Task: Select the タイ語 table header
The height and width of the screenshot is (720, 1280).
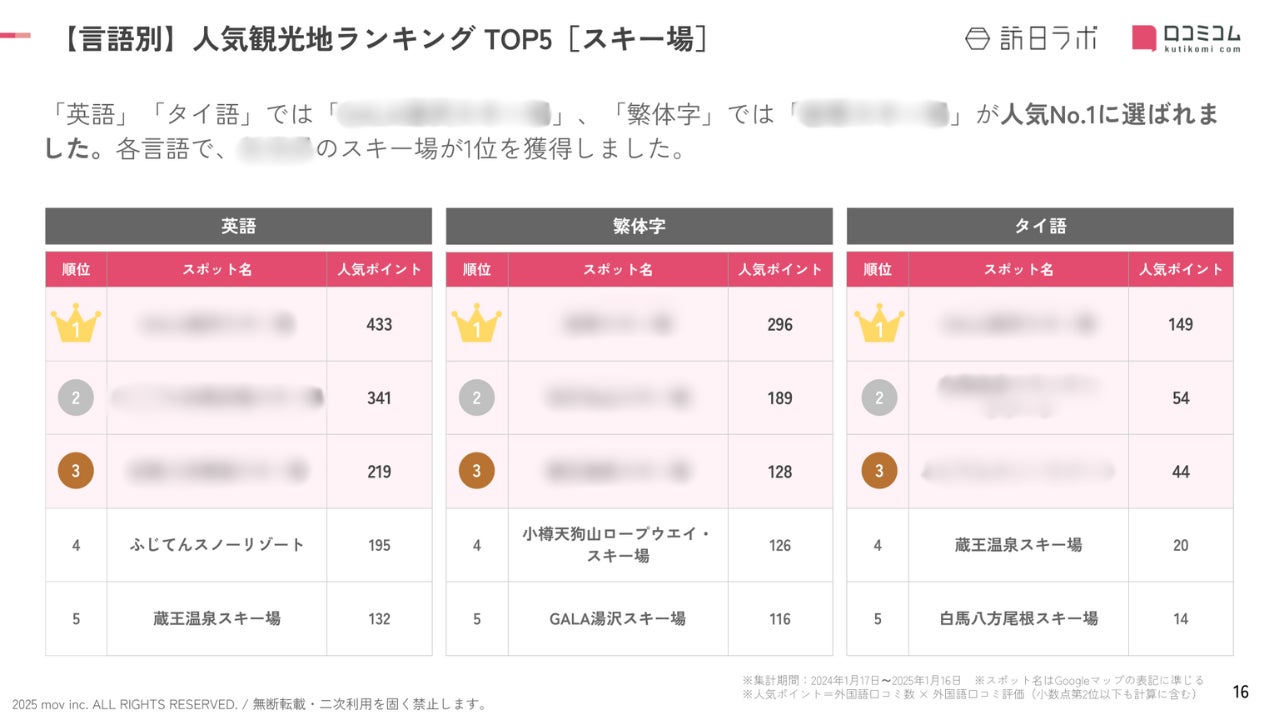Action: [1040, 226]
